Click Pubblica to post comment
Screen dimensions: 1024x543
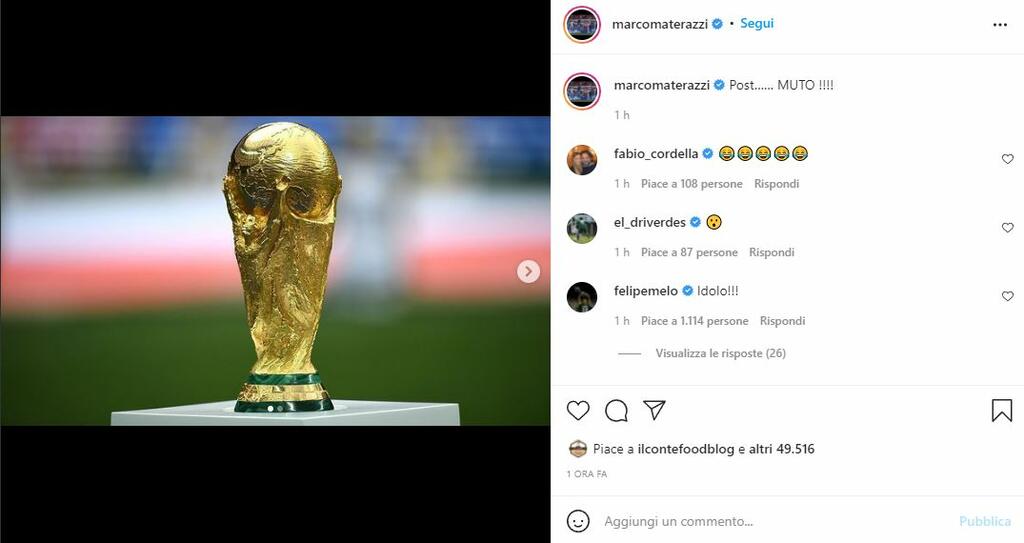click(x=985, y=521)
